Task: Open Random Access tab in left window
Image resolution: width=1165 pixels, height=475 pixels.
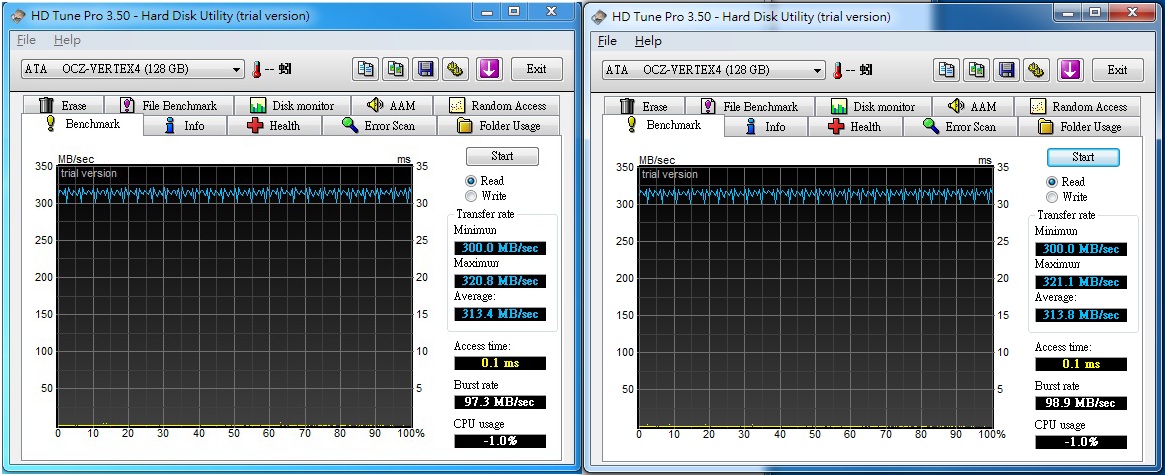Action: coord(498,106)
